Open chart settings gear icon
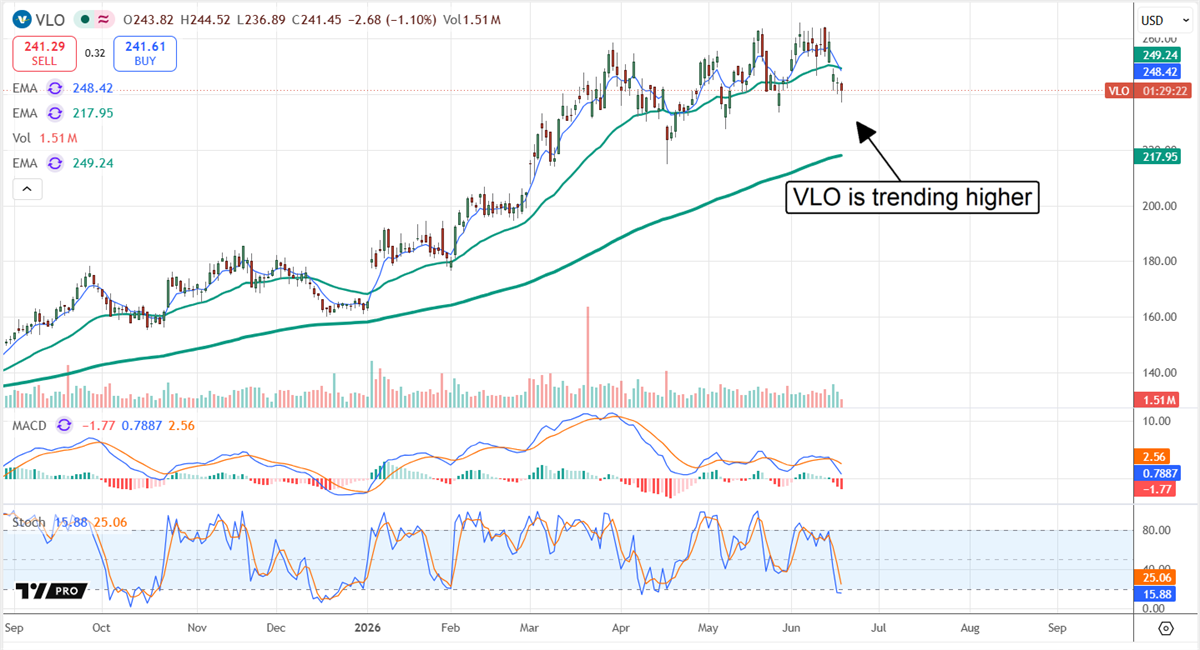 click(x=1166, y=628)
